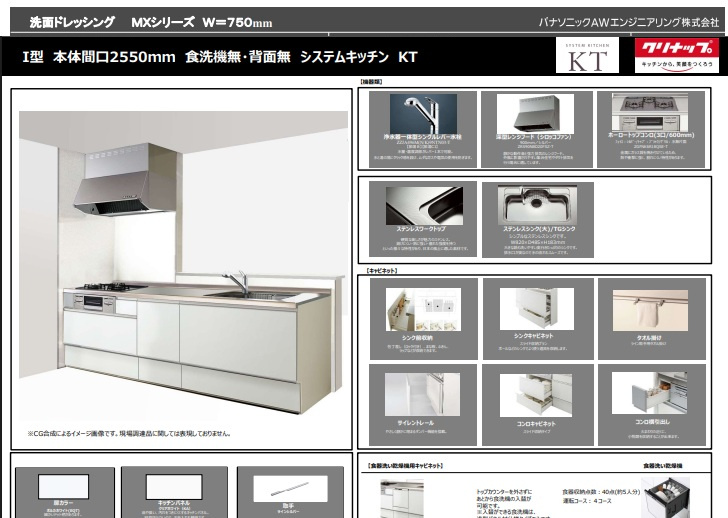This screenshot has height=518, width=728.
Task: Click the System Kitchen KT logo
Action: point(589,56)
